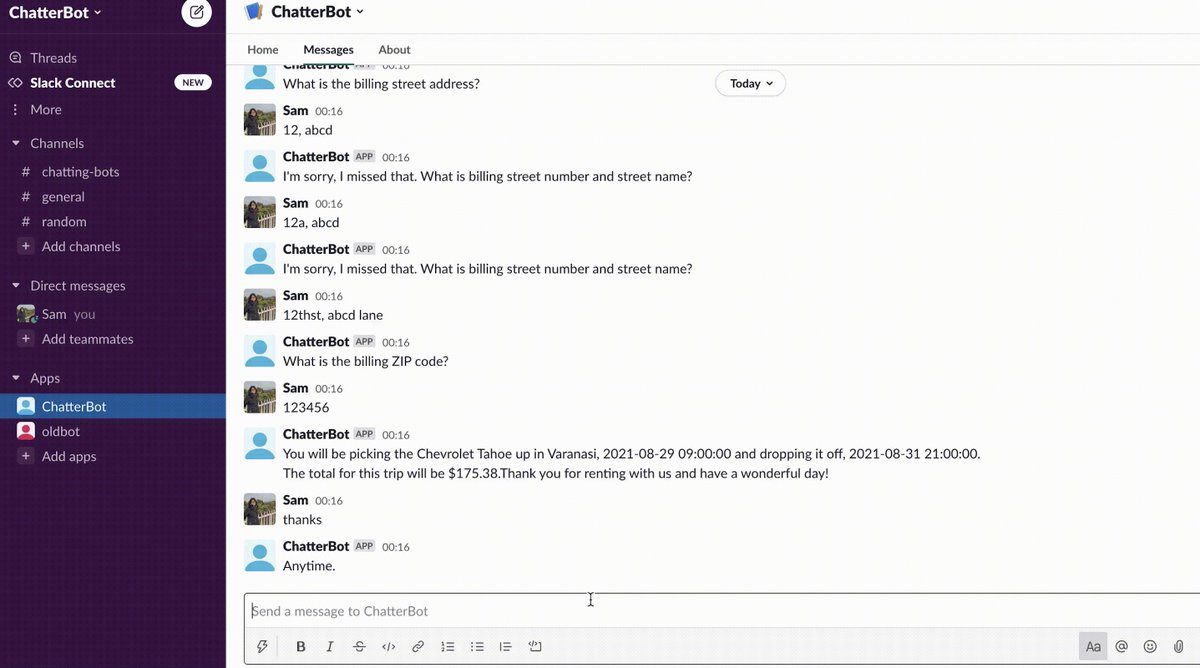The height and width of the screenshot is (668, 1200).
Task: Click the plus icon beside Add teammates
Action: [x=26, y=339]
